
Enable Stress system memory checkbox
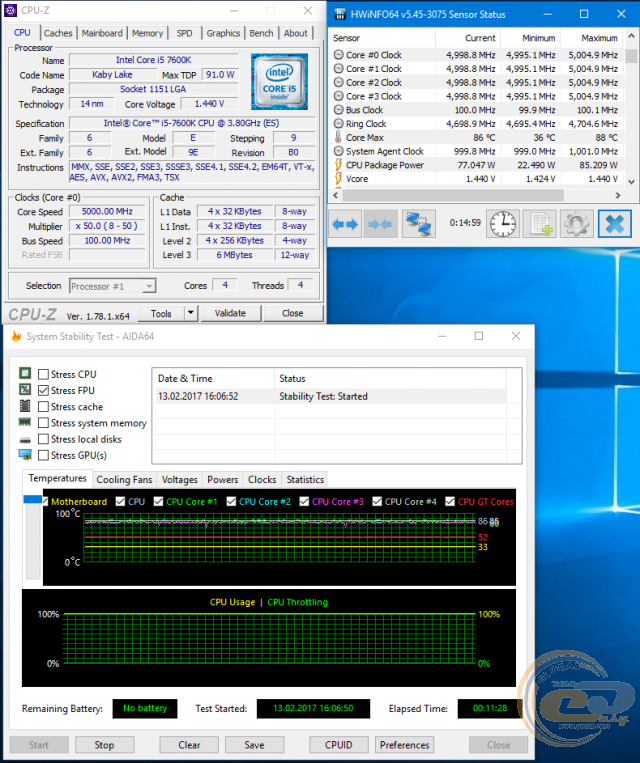click(43, 423)
